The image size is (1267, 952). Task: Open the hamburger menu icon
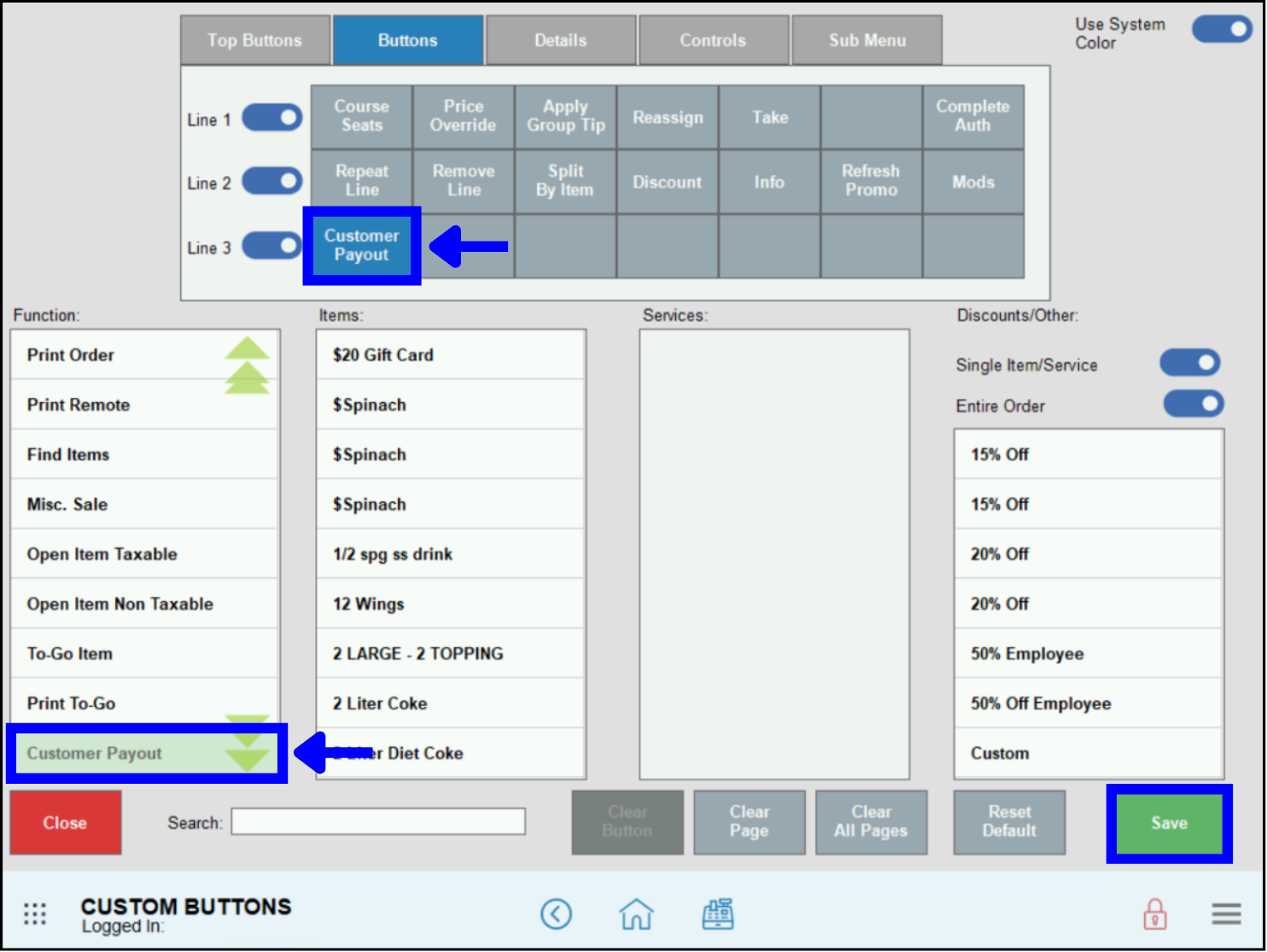[x=1226, y=914]
